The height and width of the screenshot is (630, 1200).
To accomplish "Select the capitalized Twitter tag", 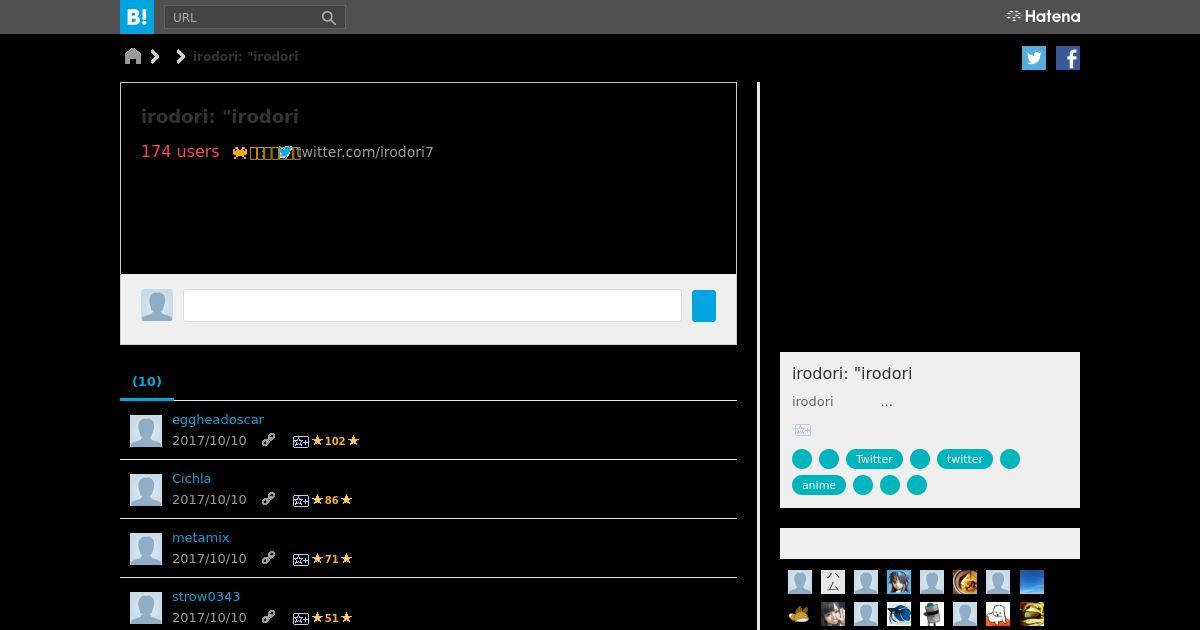I will point(874,459).
